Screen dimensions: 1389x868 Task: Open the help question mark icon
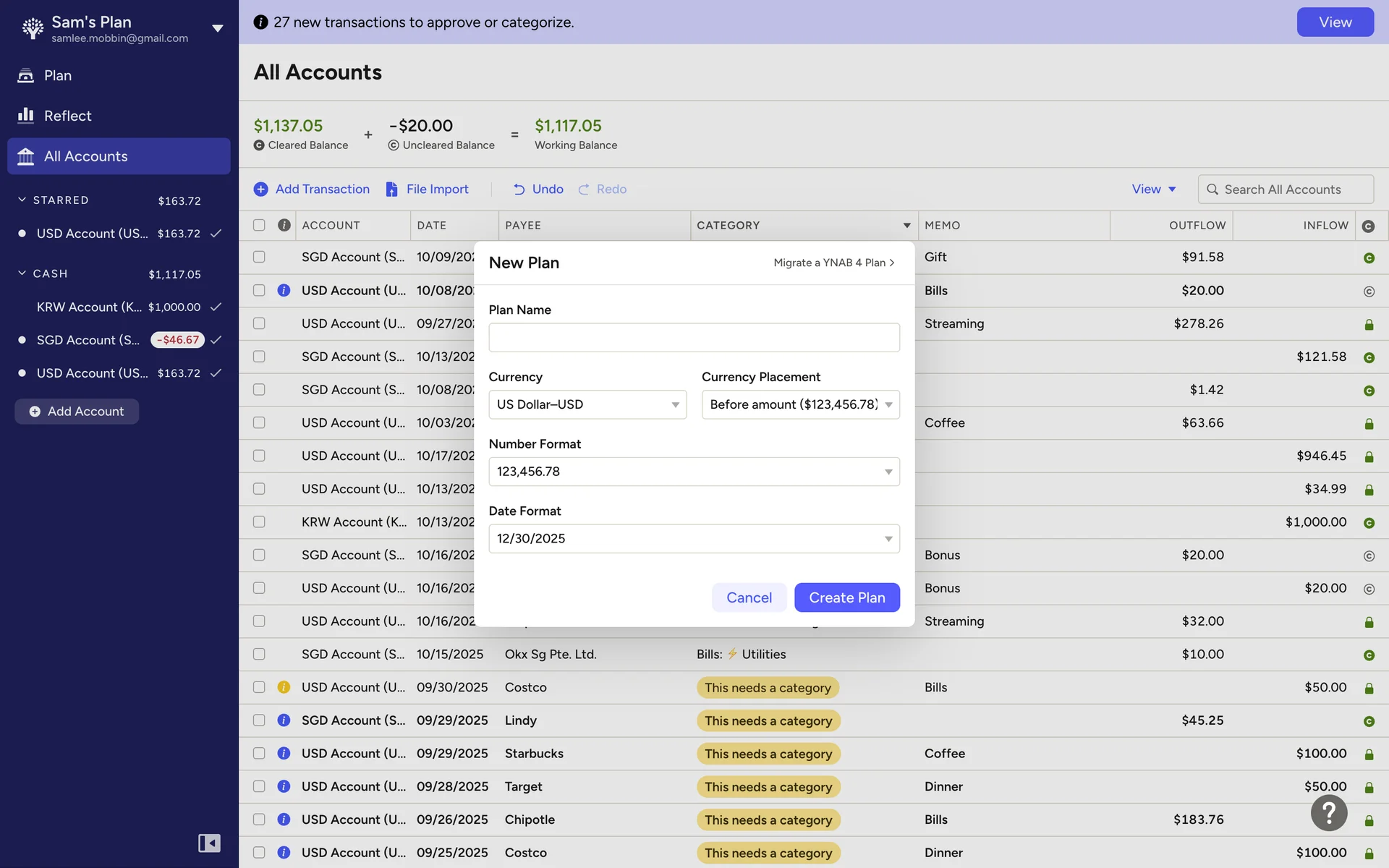click(x=1328, y=813)
